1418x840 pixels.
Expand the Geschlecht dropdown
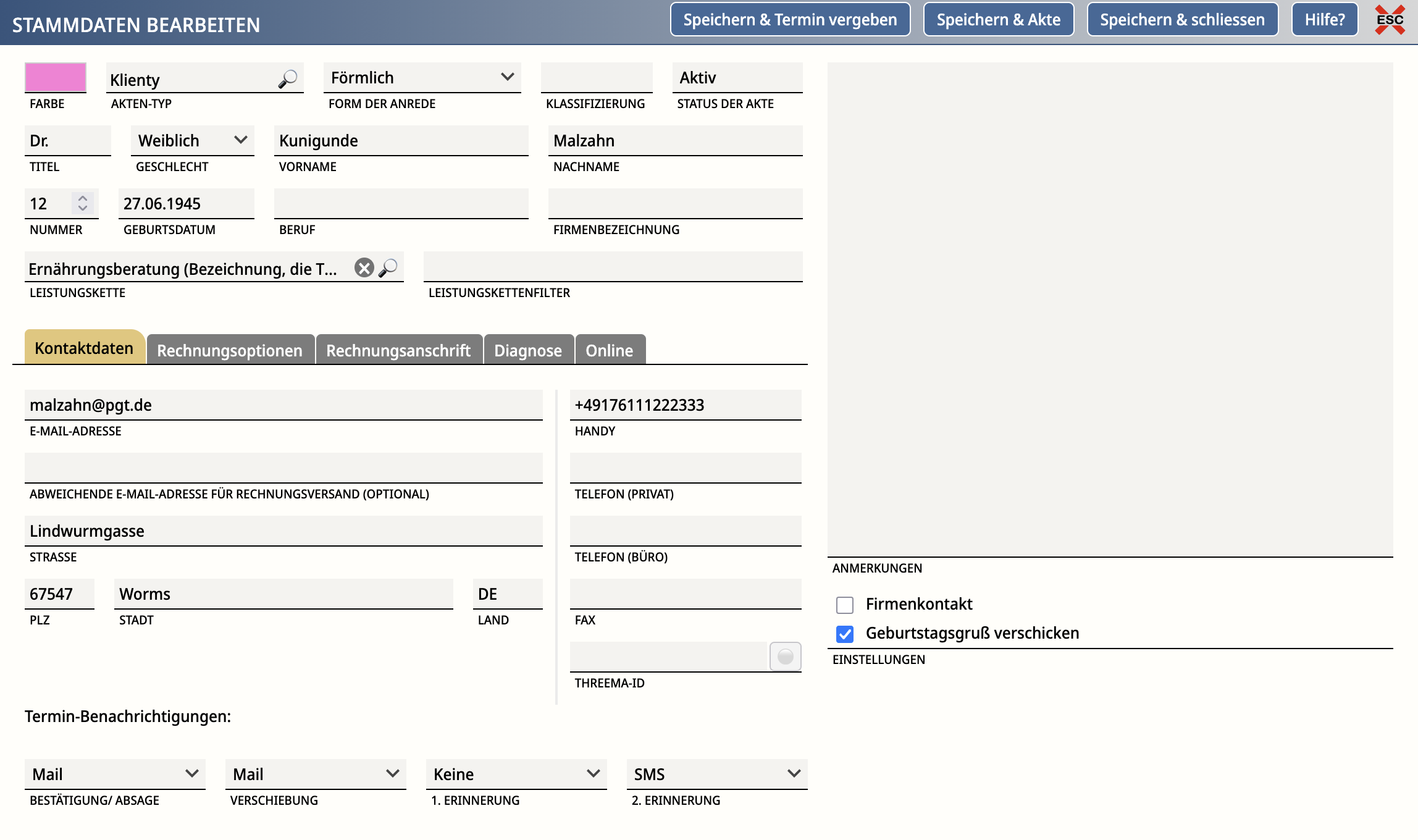point(192,141)
